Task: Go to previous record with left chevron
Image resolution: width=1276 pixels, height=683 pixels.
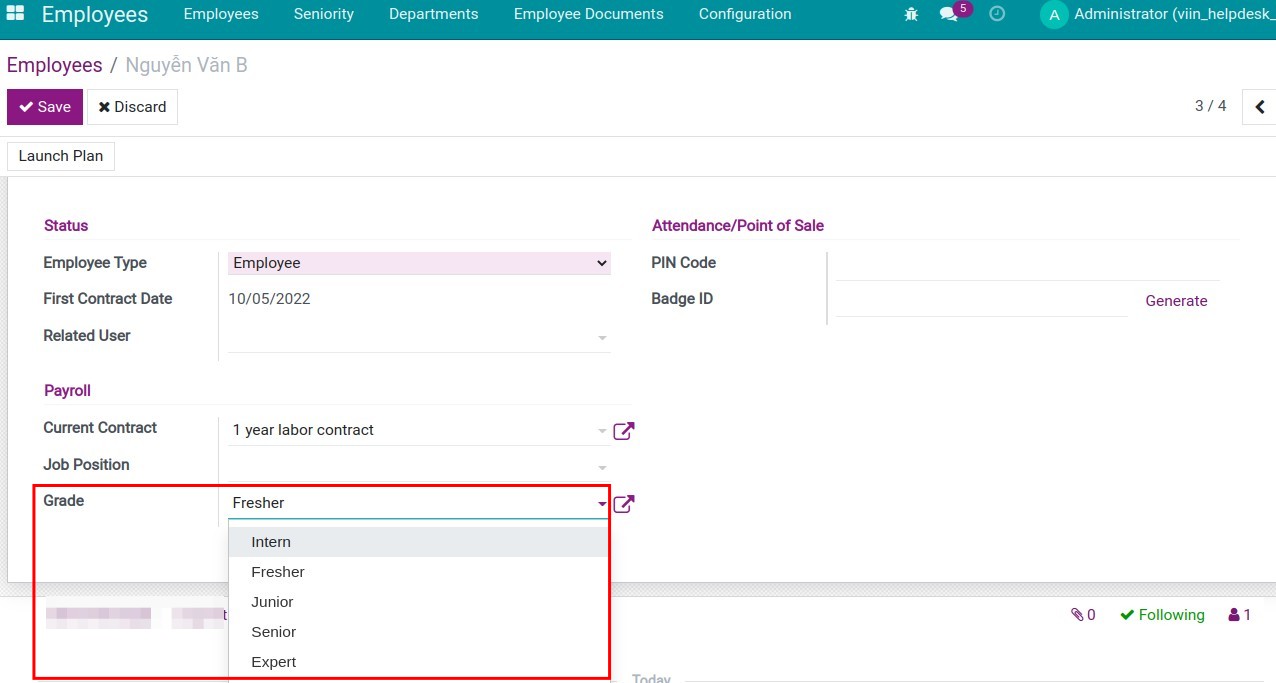Action: pos(1258,106)
